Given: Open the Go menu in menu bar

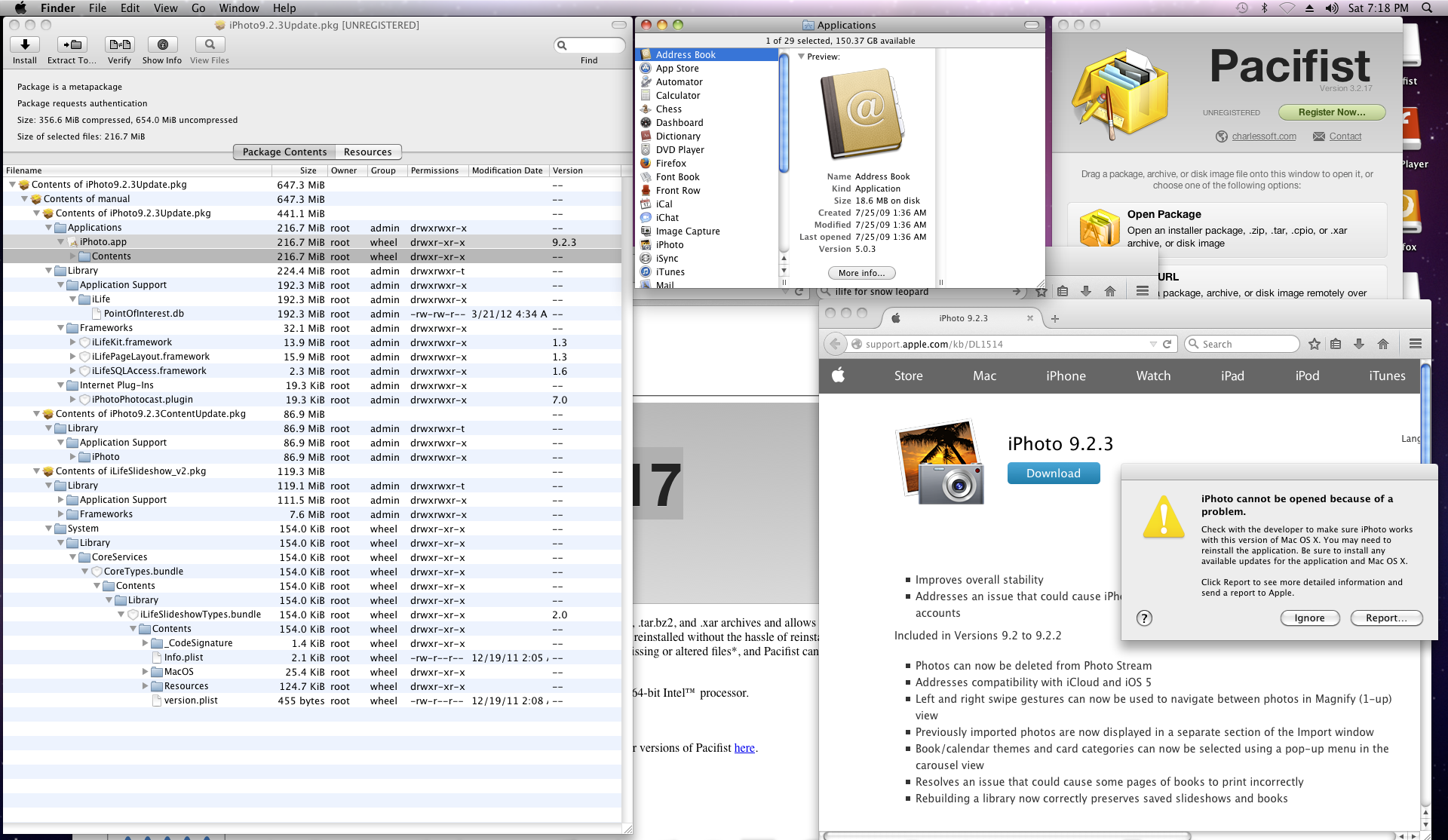Looking at the screenshot, I should point(198,8).
